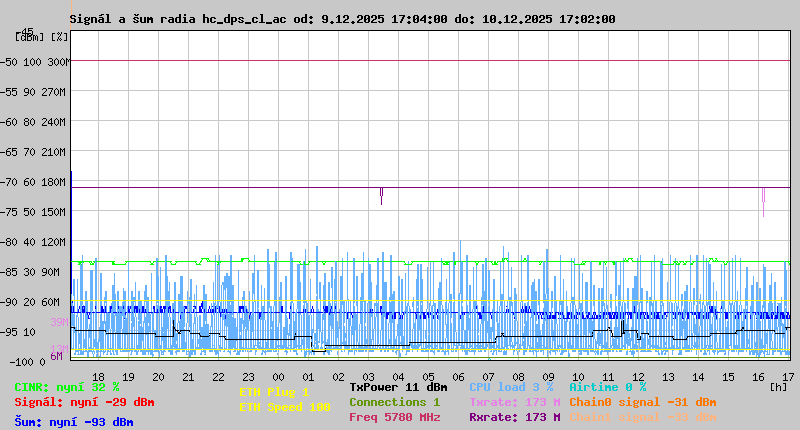Click the "270M" y-axis label
The width and height of the screenshot is (800, 430).
click(x=56, y=92)
